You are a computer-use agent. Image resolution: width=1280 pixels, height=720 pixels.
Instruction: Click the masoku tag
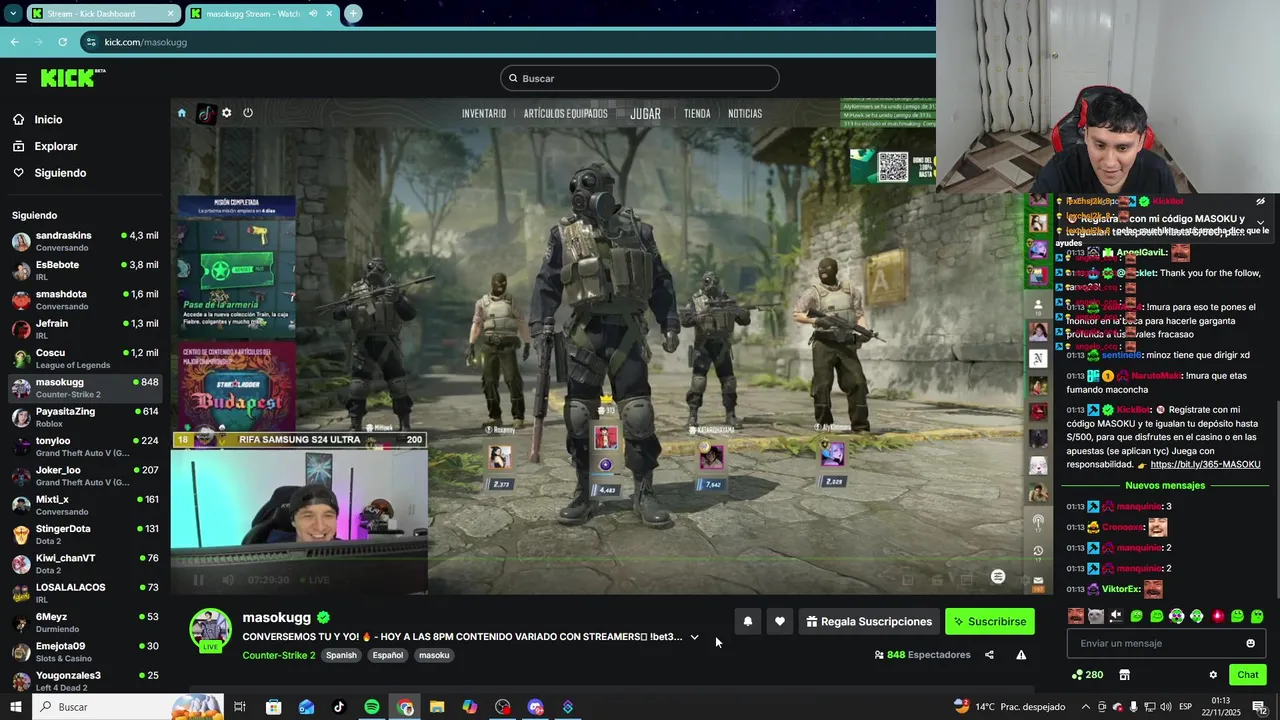tap(434, 656)
